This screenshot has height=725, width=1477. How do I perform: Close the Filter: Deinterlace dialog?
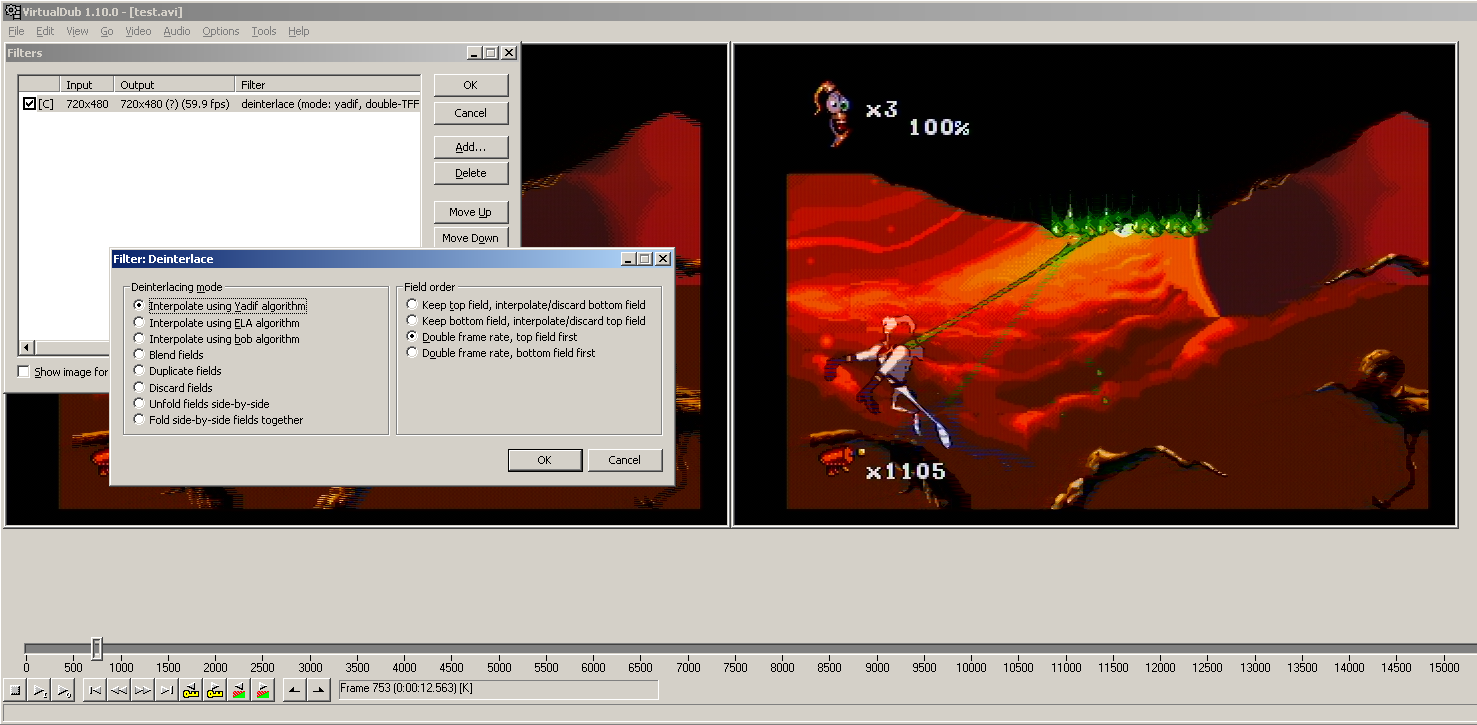[662, 259]
